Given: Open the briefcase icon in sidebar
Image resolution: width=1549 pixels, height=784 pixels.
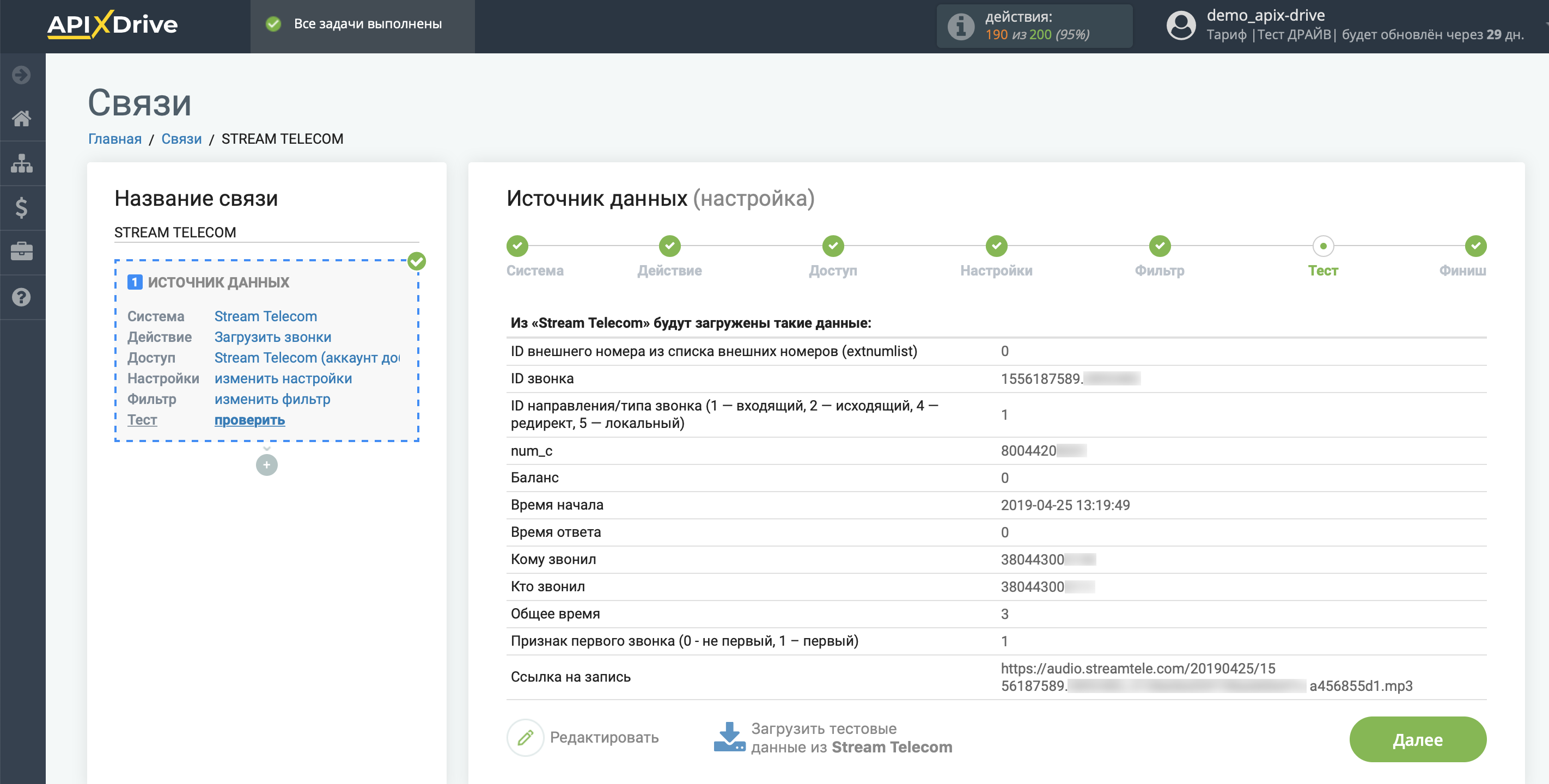Looking at the screenshot, I should pyautogui.click(x=22, y=252).
